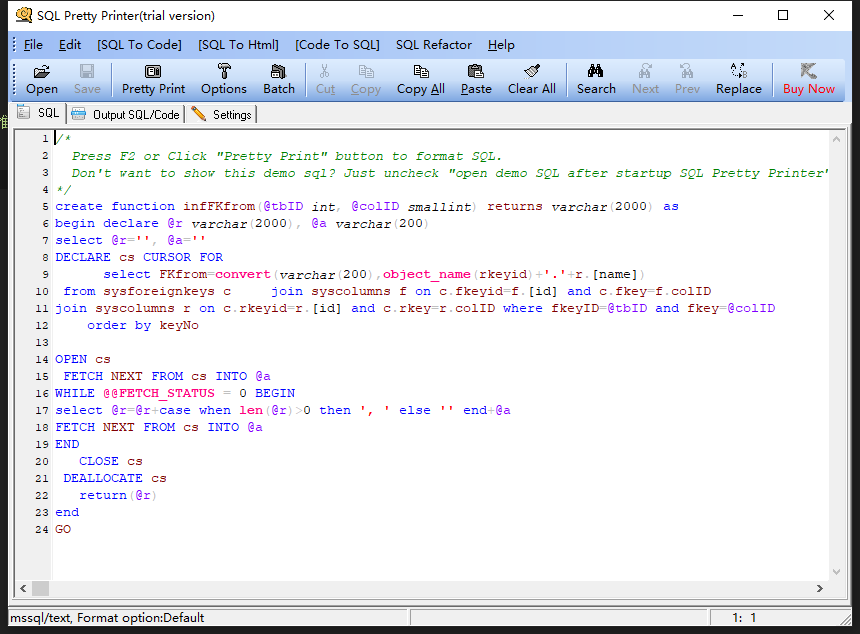Open the File menu
Image resolution: width=860 pixels, height=634 pixels.
pos(33,45)
